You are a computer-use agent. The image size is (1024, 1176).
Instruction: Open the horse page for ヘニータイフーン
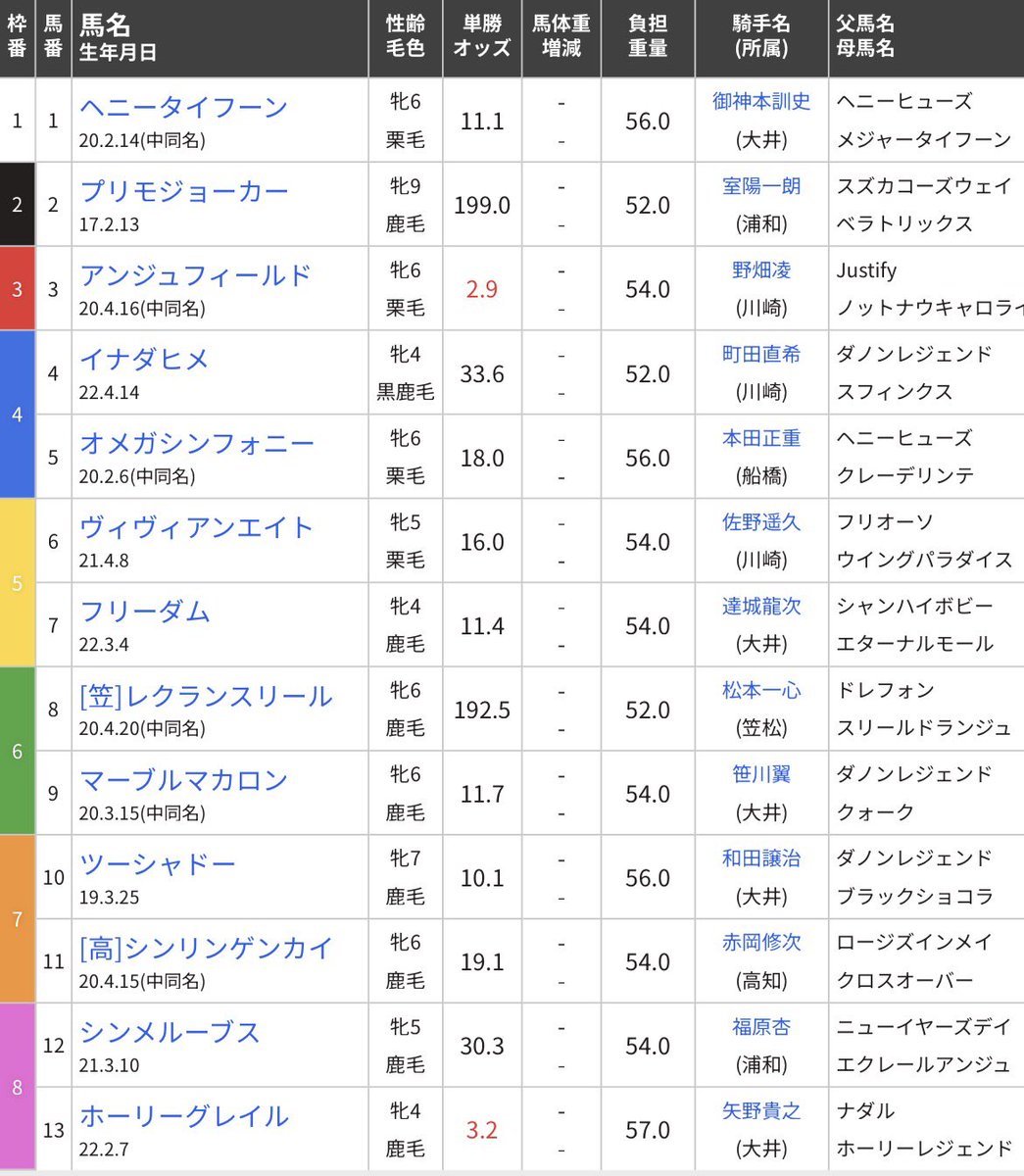pos(182,109)
